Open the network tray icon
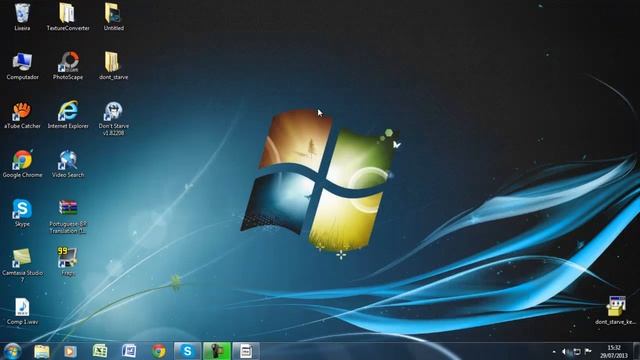Screen dimensions: 640x360 click(x=577, y=351)
